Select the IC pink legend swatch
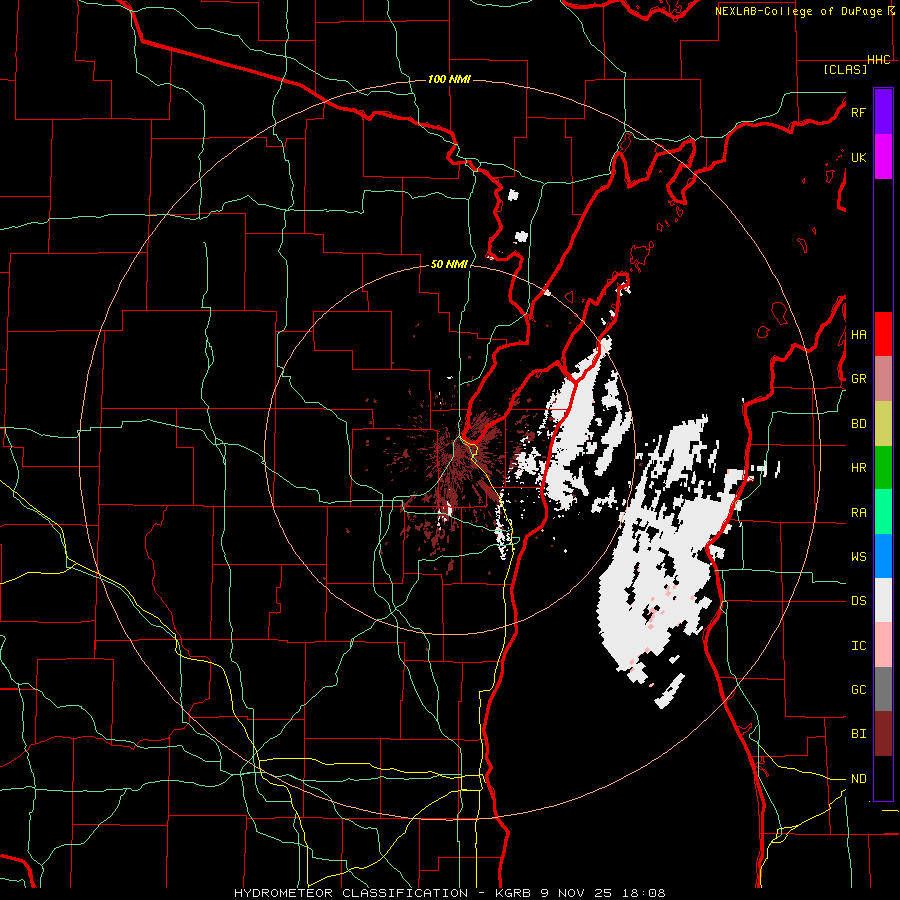This screenshot has width=900, height=900. pos(883,645)
